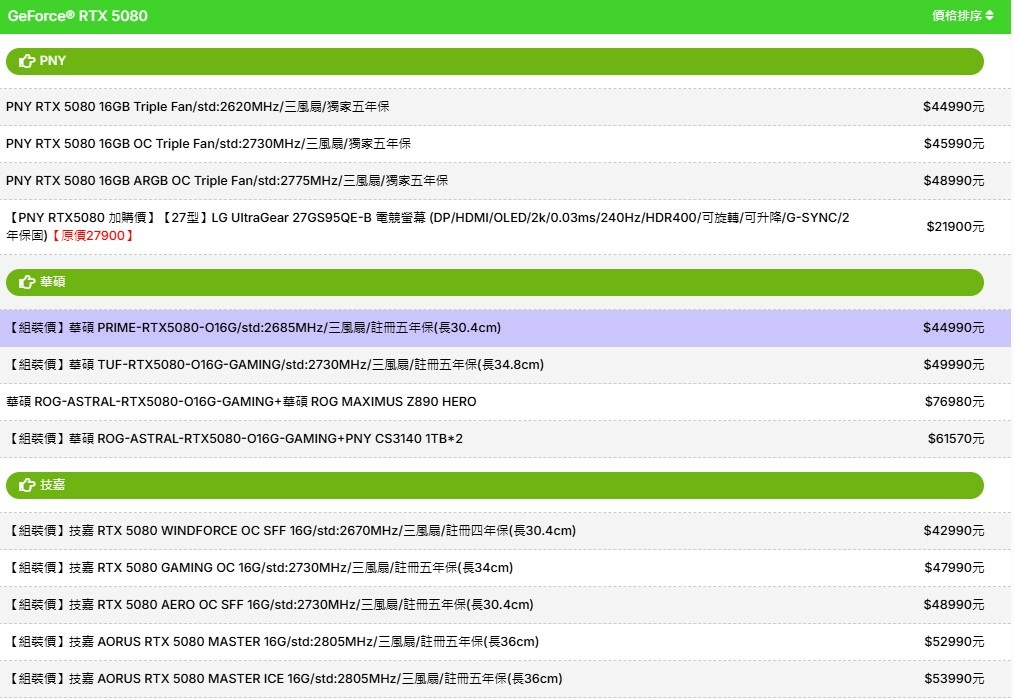
Task: Click the pointing hand icon beside 華碩
Action: [x=27, y=282]
